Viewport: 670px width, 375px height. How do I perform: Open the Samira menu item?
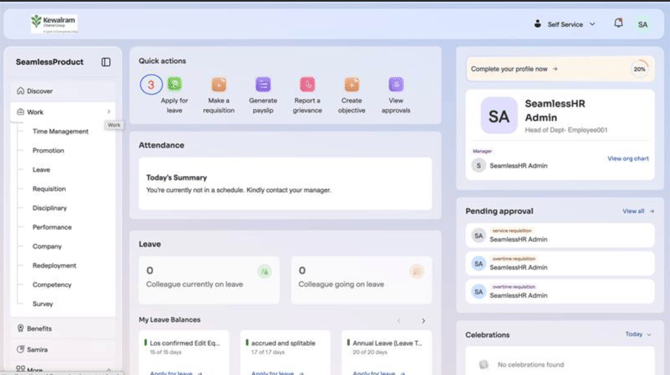(x=63, y=349)
